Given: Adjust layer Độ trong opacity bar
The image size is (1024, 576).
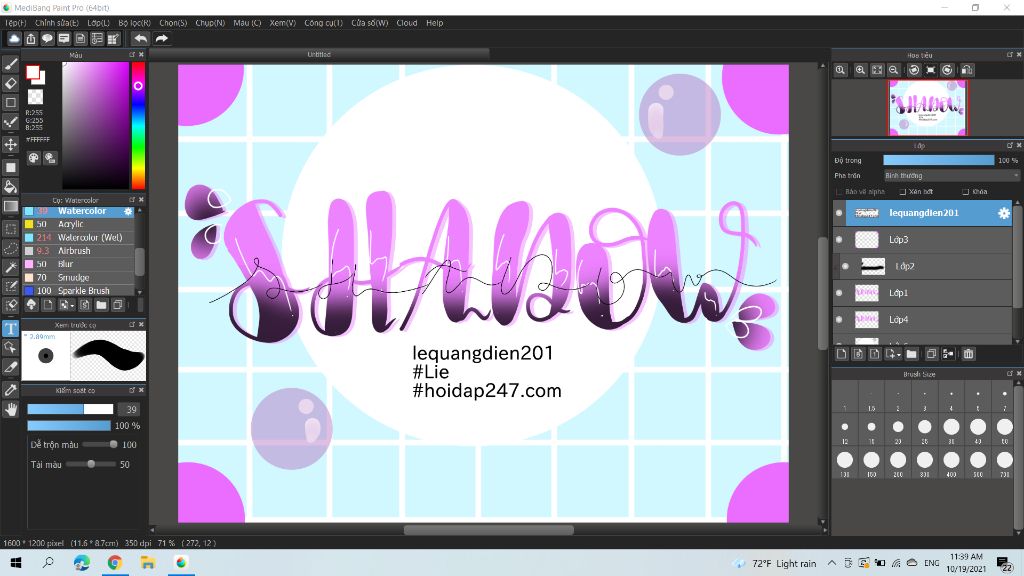Looking at the screenshot, I should coord(938,161).
